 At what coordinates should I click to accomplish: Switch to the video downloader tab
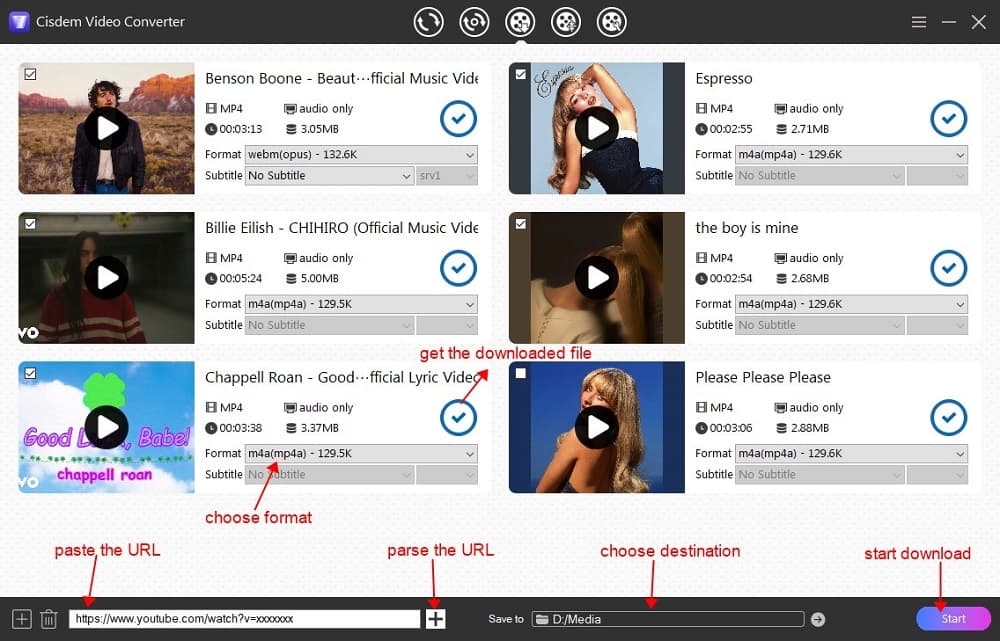pyautogui.click(x=520, y=20)
